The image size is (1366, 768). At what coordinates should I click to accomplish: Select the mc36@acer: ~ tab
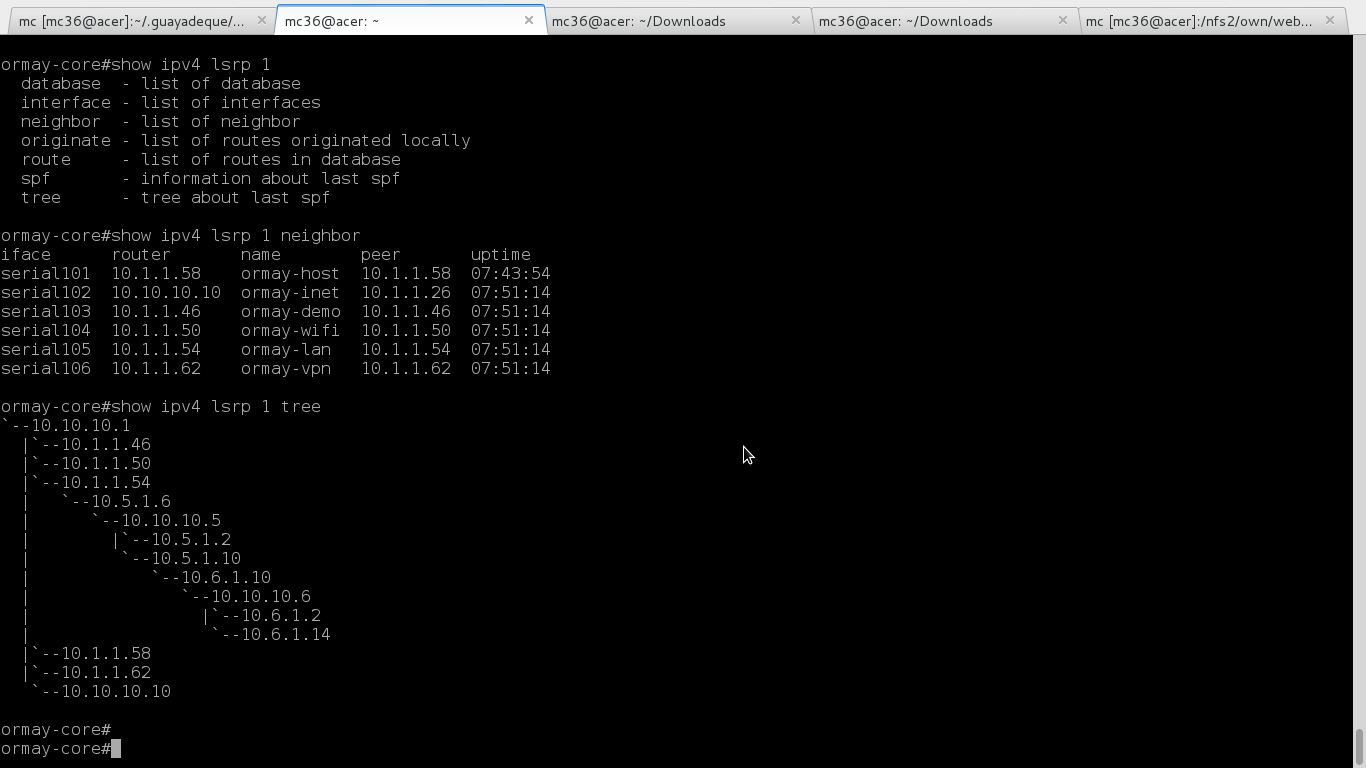pyautogui.click(x=400, y=21)
